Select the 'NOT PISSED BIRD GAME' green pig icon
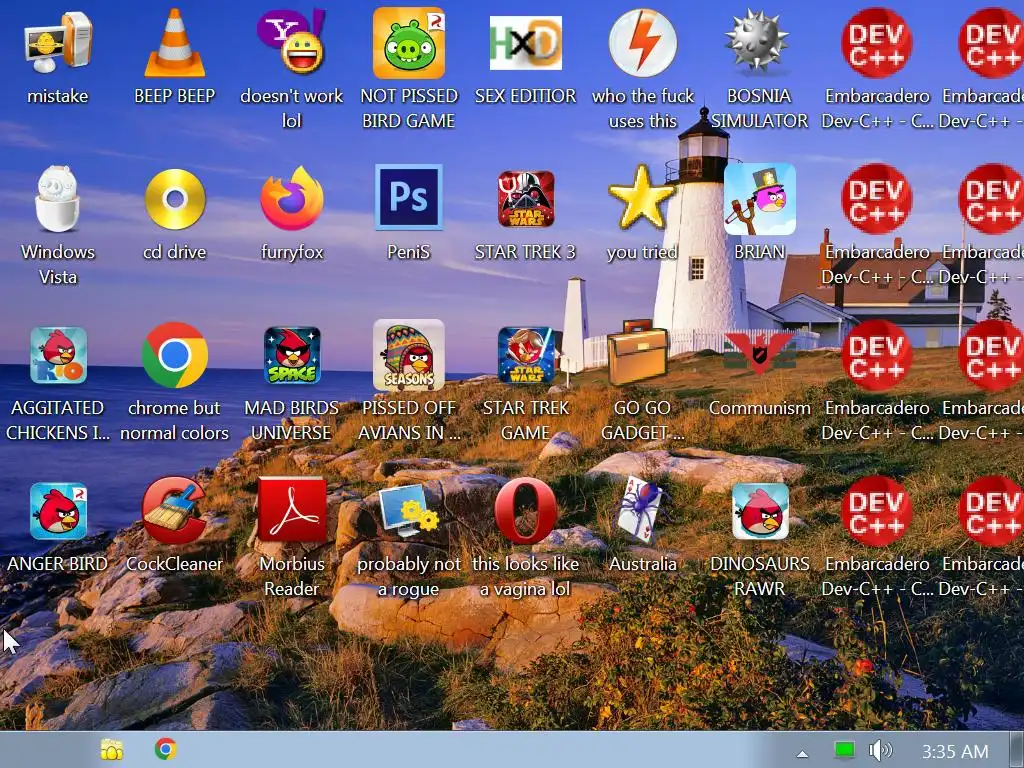The height and width of the screenshot is (768, 1024). [x=409, y=43]
